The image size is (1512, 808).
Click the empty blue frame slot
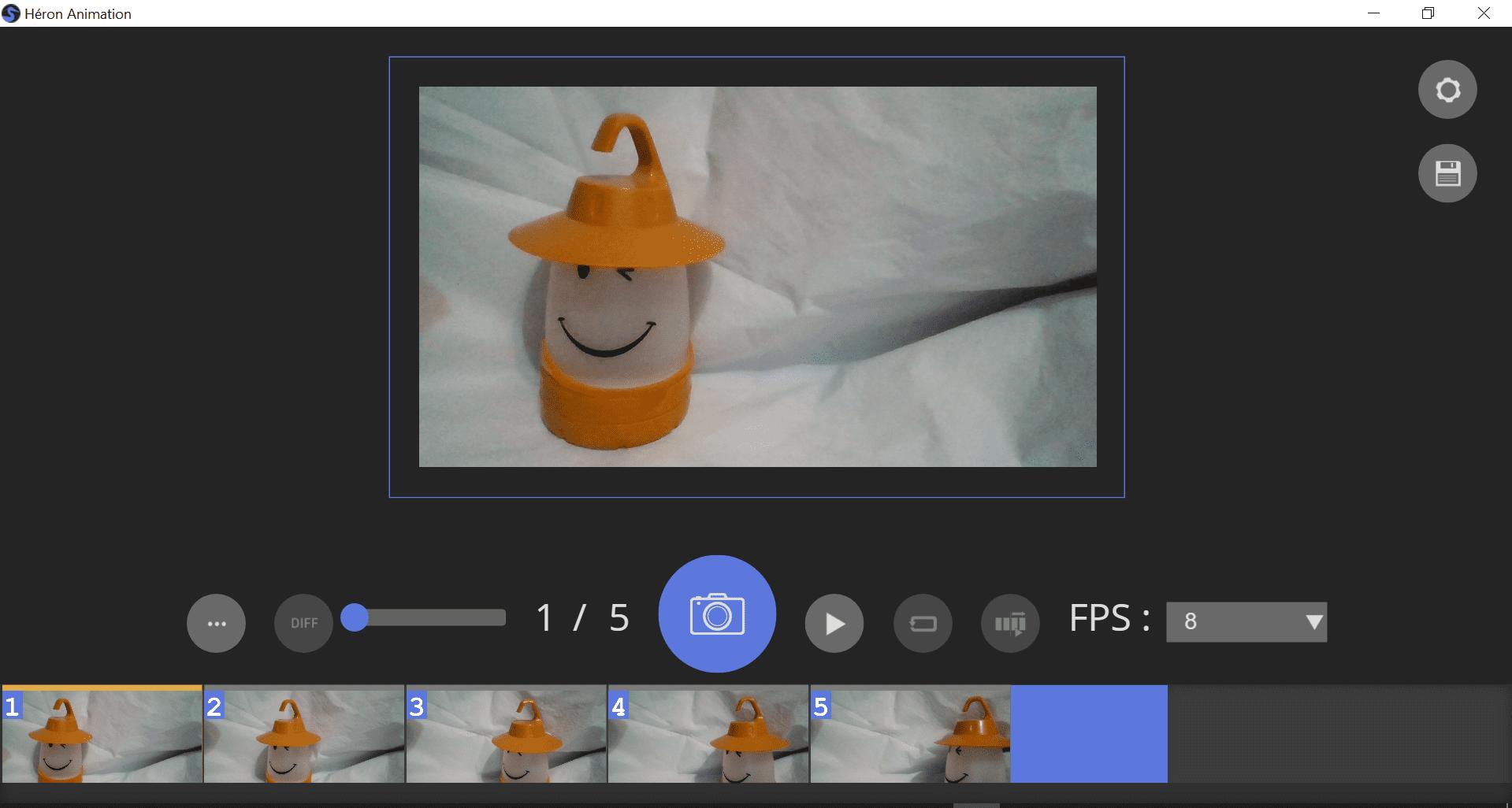point(1089,733)
